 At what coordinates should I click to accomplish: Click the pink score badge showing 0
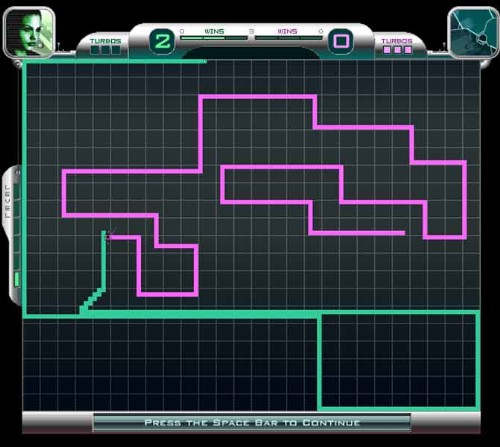tap(341, 42)
